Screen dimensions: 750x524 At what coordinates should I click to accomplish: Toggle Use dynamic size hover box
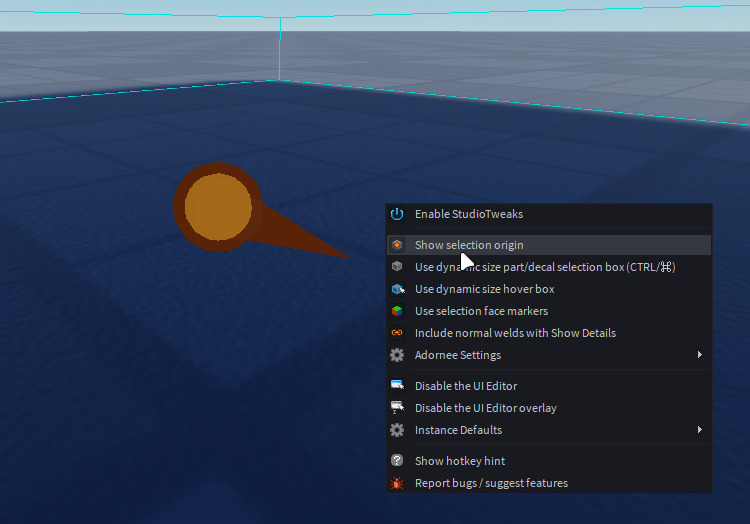tap(549, 289)
